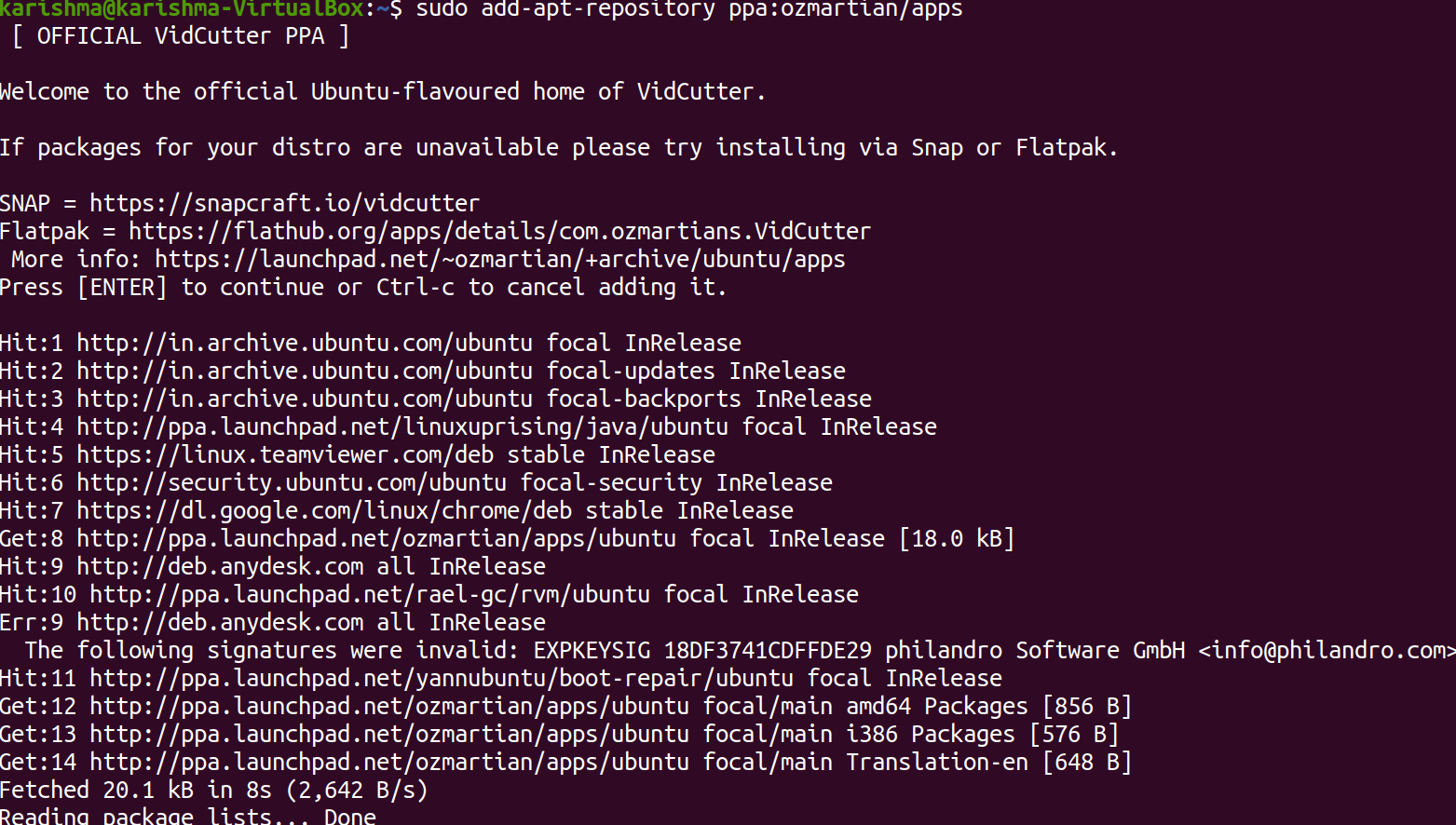This screenshot has width=1456, height=825.
Task: Click the Err:9 deb.anydesk.com URL
Action: tap(220, 622)
